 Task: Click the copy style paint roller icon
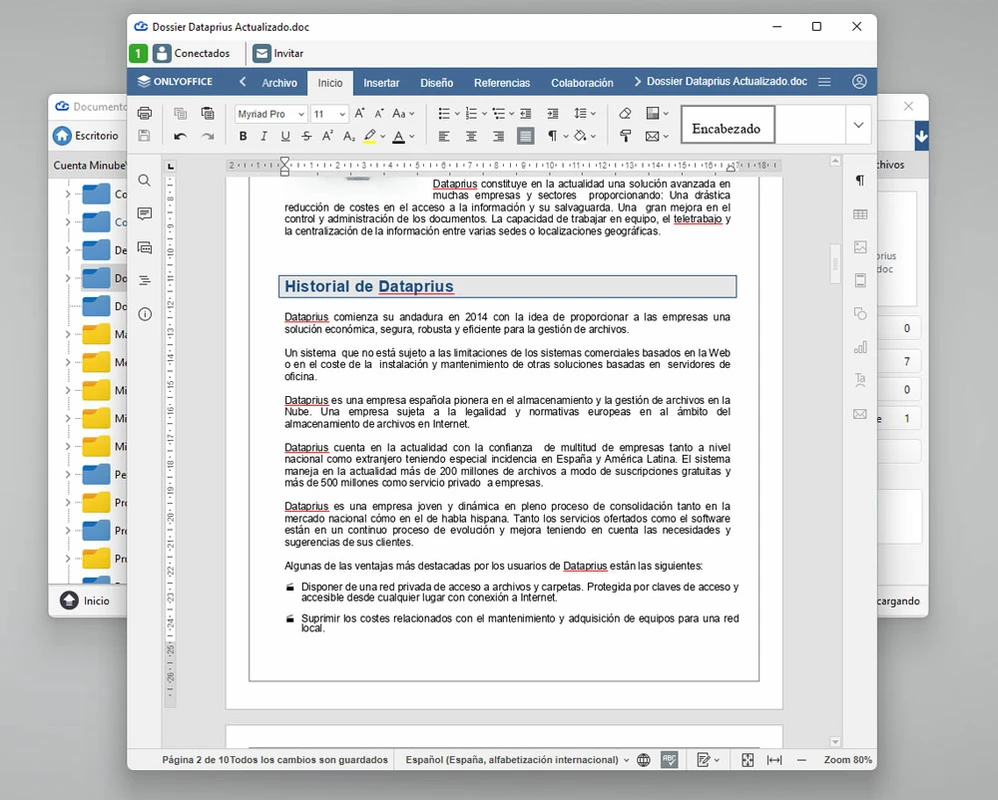pyautogui.click(x=625, y=136)
